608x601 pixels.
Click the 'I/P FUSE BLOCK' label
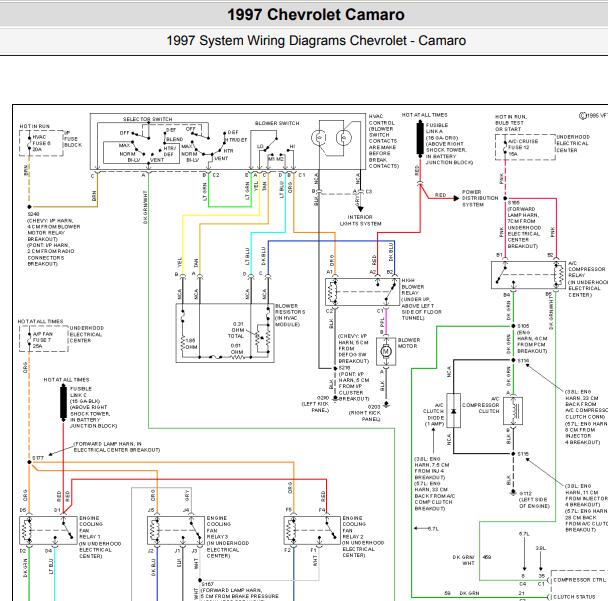tap(73, 139)
